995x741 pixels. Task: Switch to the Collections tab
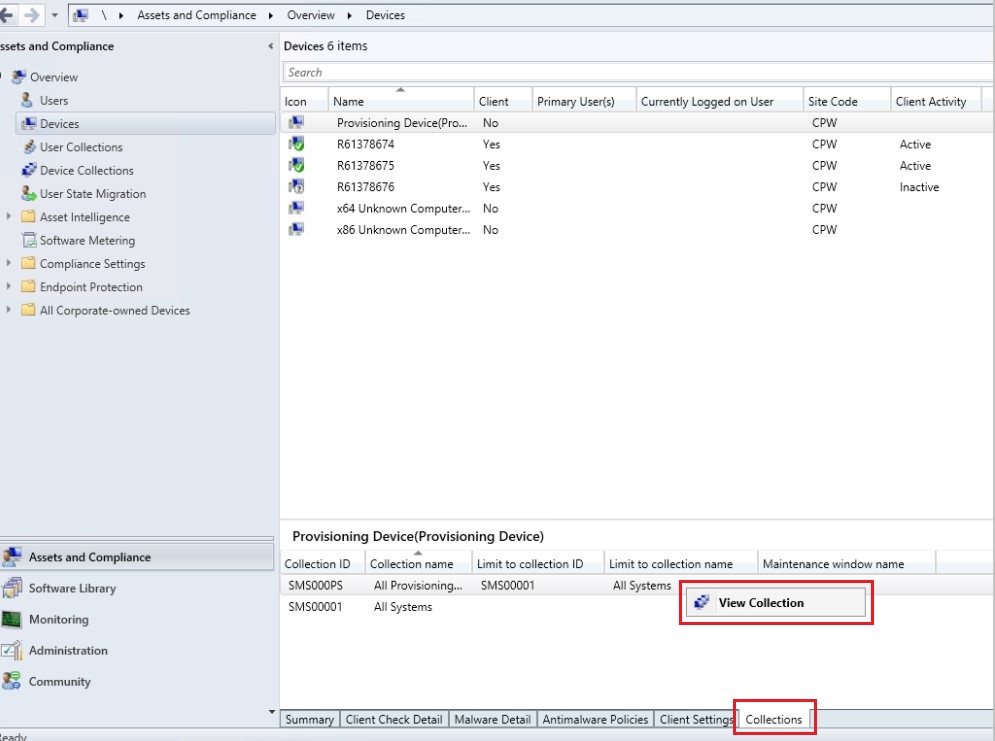click(774, 719)
